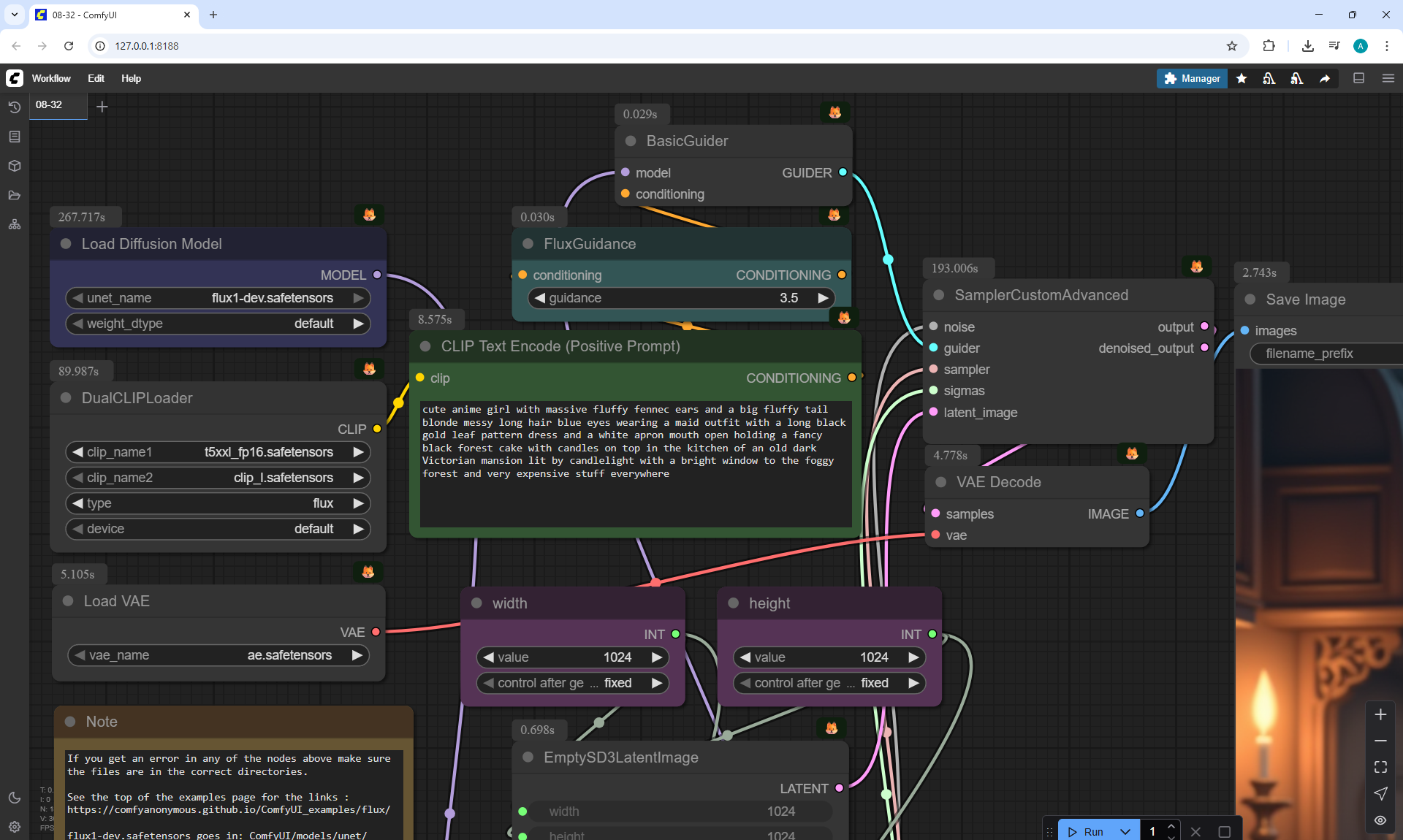Screen dimensions: 1403x840
Task: Open the workflows folder sidebar icon
Action: (14, 195)
